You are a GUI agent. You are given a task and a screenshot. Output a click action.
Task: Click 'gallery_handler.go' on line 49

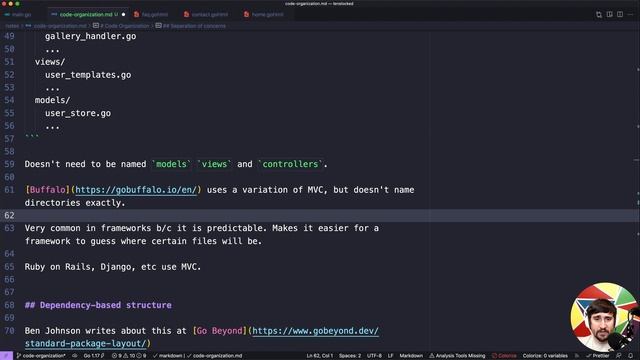click(x=91, y=36)
